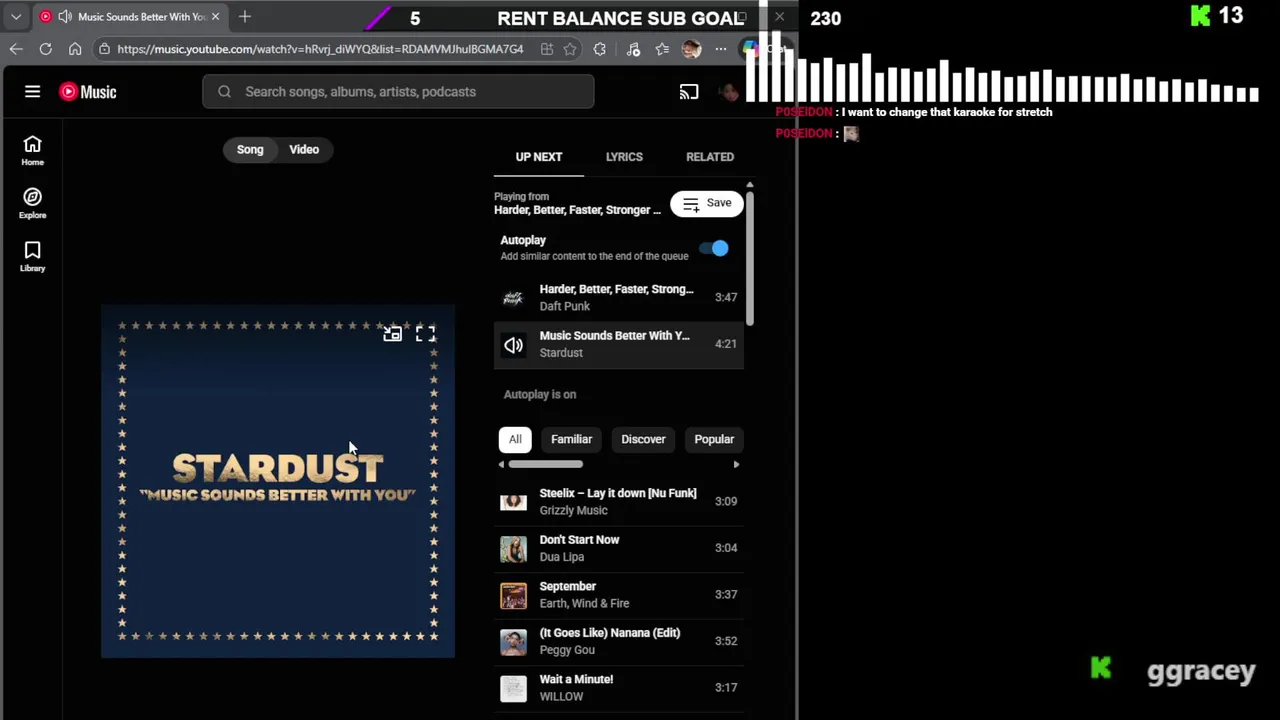
Task: Click the September track thumbnail
Action: (x=513, y=596)
